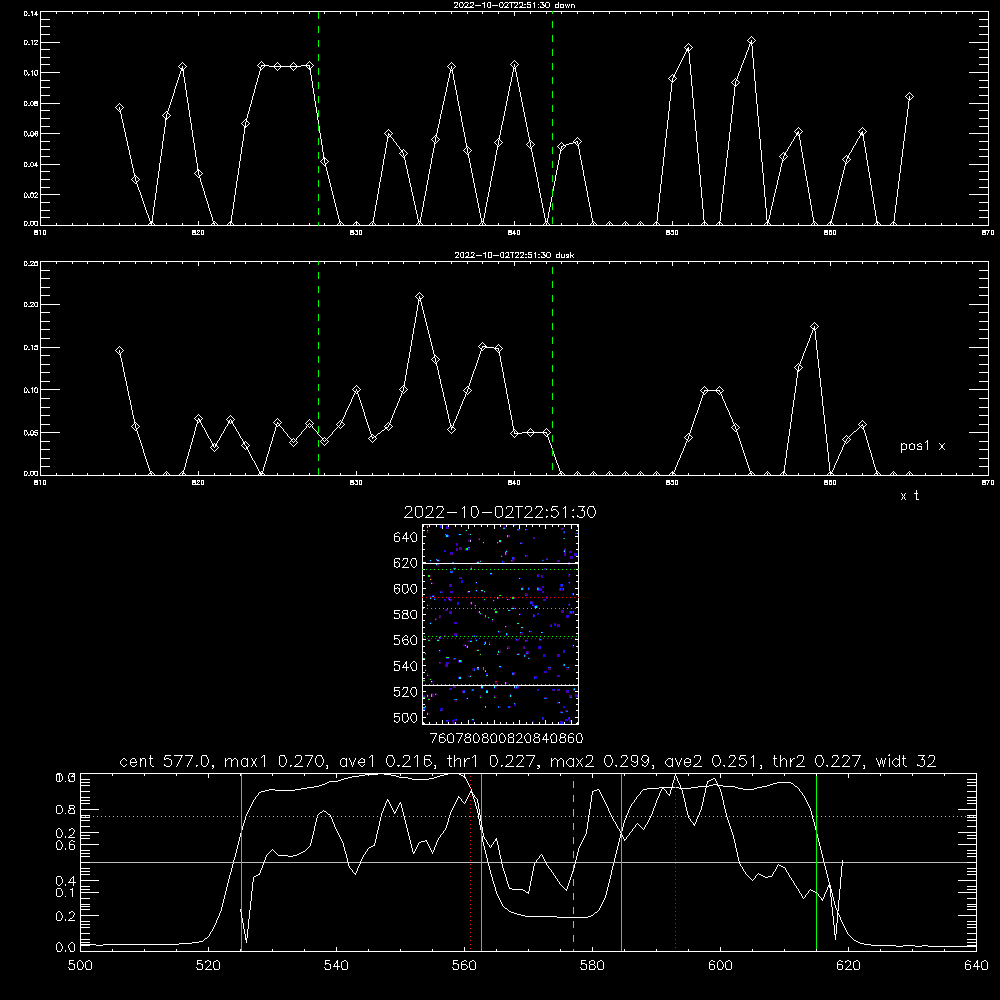The height and width of the screenshot is (1000, 1000).
Task: Click the 'pos1 x' annotation
Action: pos(922,446)
